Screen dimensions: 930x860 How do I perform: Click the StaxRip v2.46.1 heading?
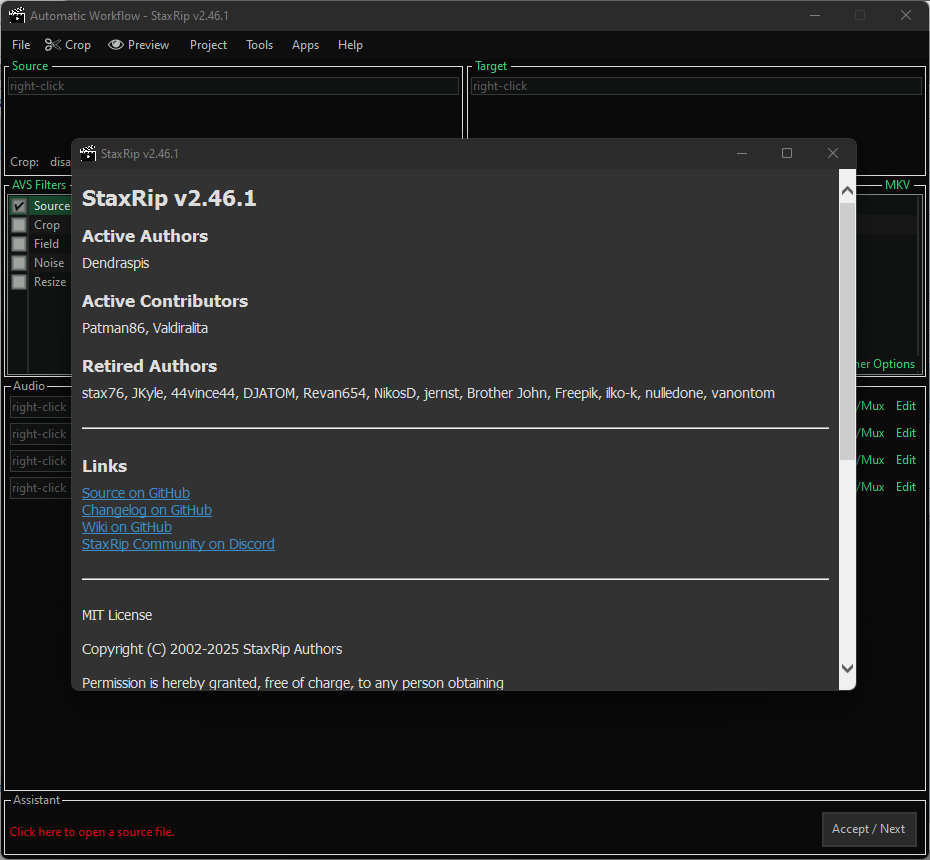pos(169,198)
